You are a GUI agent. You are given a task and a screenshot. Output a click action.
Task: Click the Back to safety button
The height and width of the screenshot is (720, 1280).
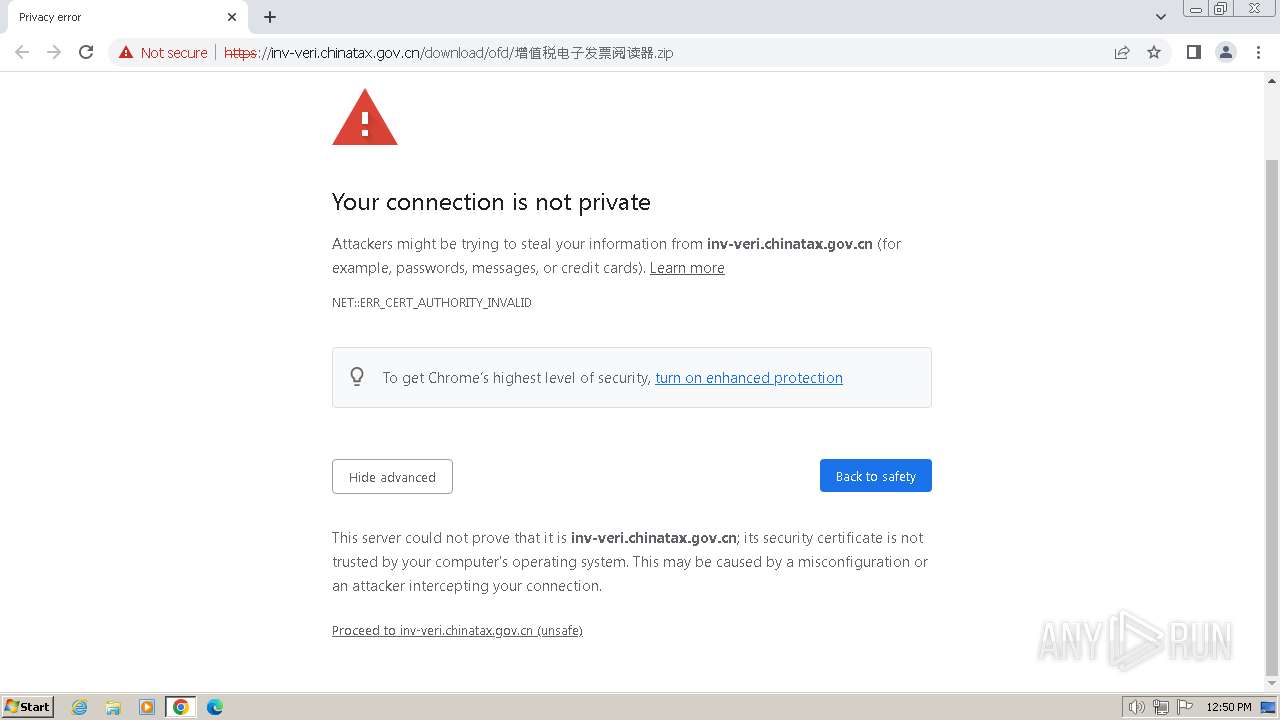point(876,476)
